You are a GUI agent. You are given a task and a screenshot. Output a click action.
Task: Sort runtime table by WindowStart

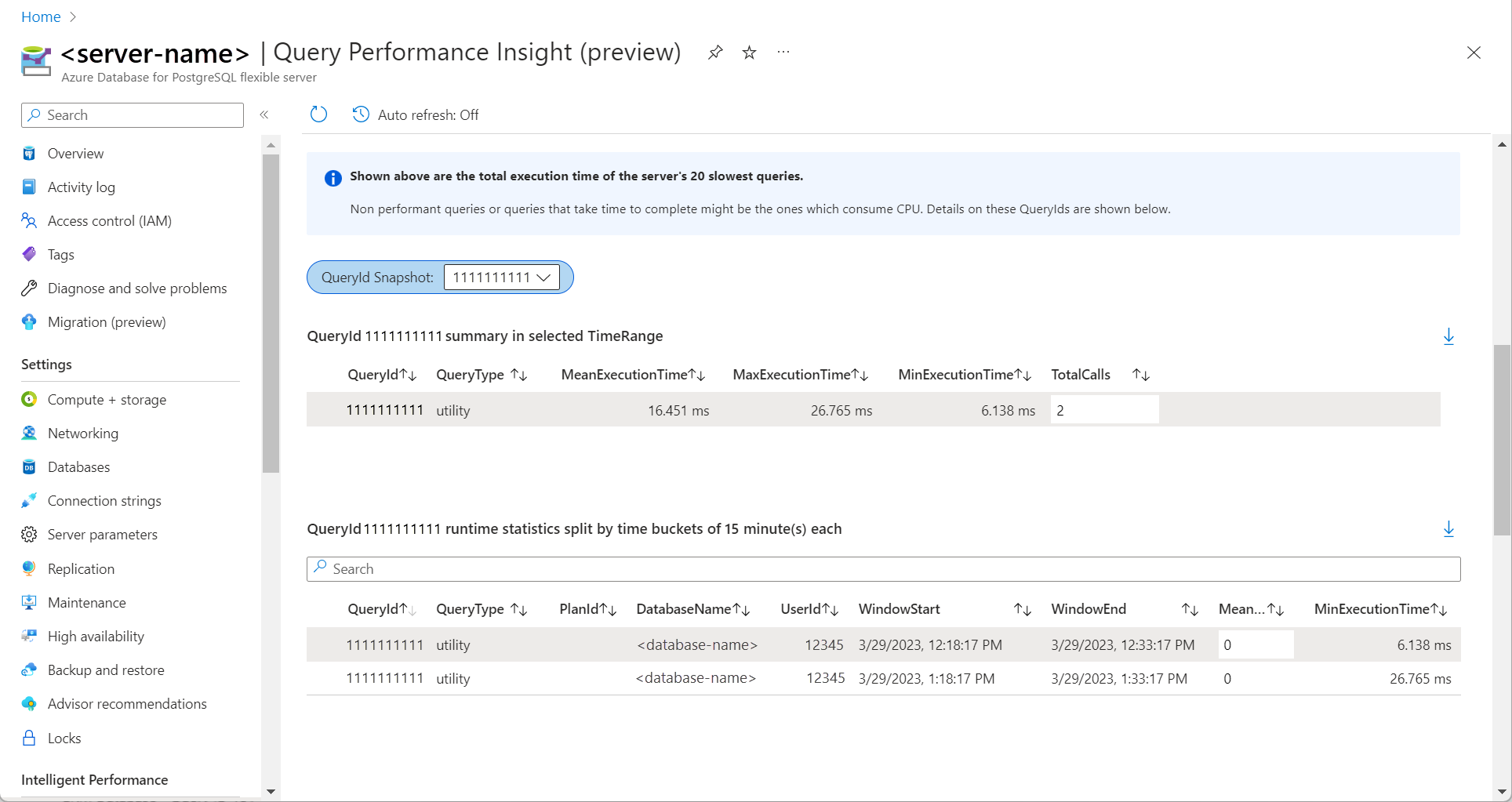pyautogui.click(x=1022, y=609)
